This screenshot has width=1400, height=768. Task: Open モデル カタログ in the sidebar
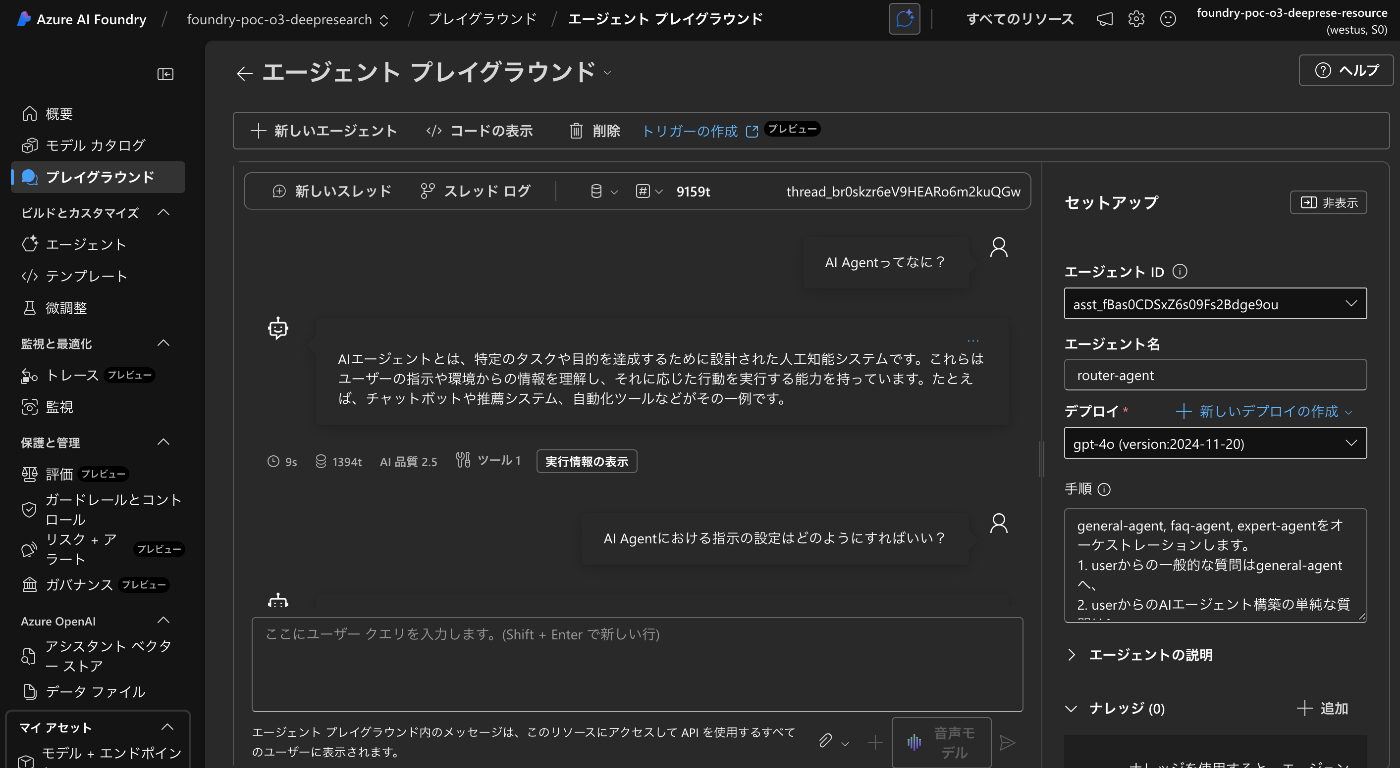(x=84, y=145)
